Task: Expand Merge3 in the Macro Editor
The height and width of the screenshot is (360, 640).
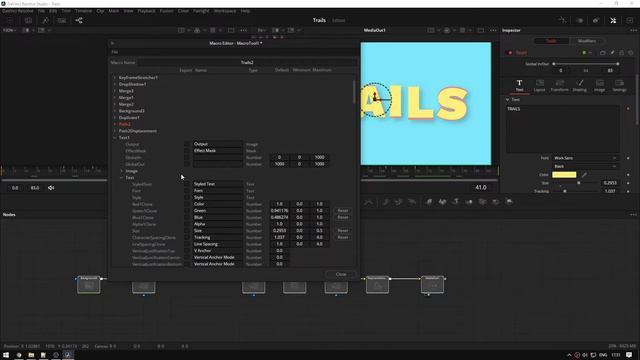Action: [x=115, y=91]
